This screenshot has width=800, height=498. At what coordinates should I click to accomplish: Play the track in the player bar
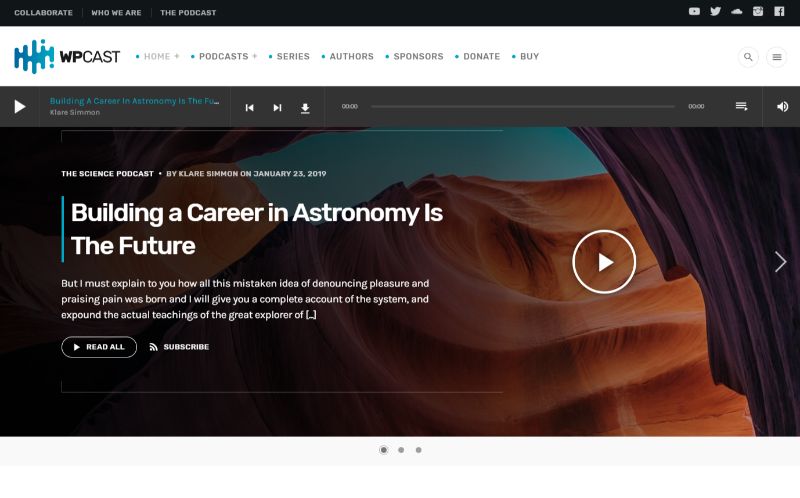tap(19, 107)
